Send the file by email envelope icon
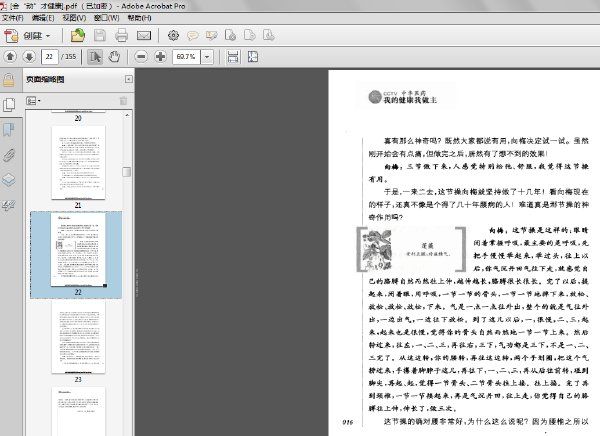Viewport: 600px width, 436px height. (144, 36)
